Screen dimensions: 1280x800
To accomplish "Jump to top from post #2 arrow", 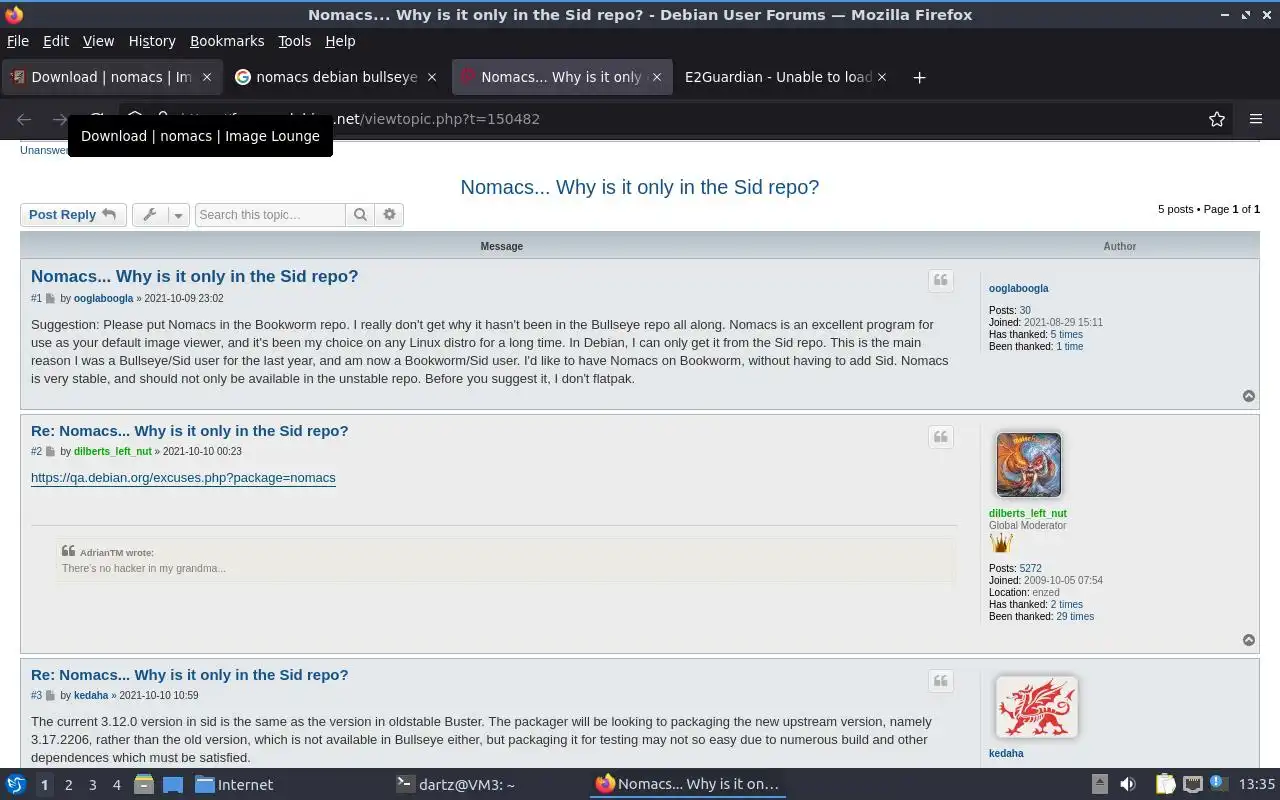I will point(1249,640).
